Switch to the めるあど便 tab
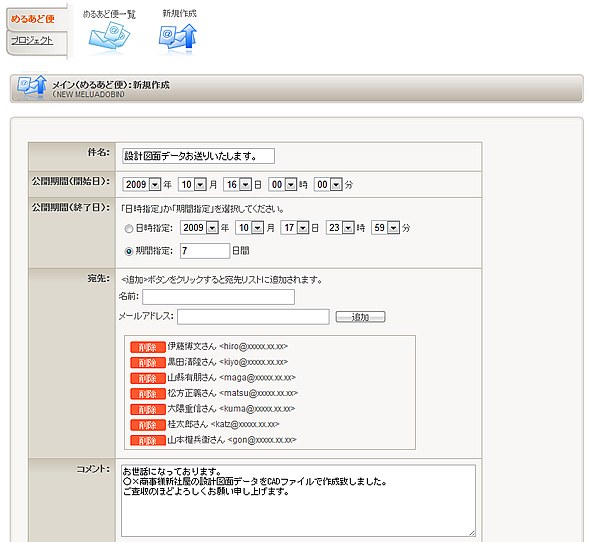This screenshot has width=600, height=542. pyautogui.click(x=36, y=18)
